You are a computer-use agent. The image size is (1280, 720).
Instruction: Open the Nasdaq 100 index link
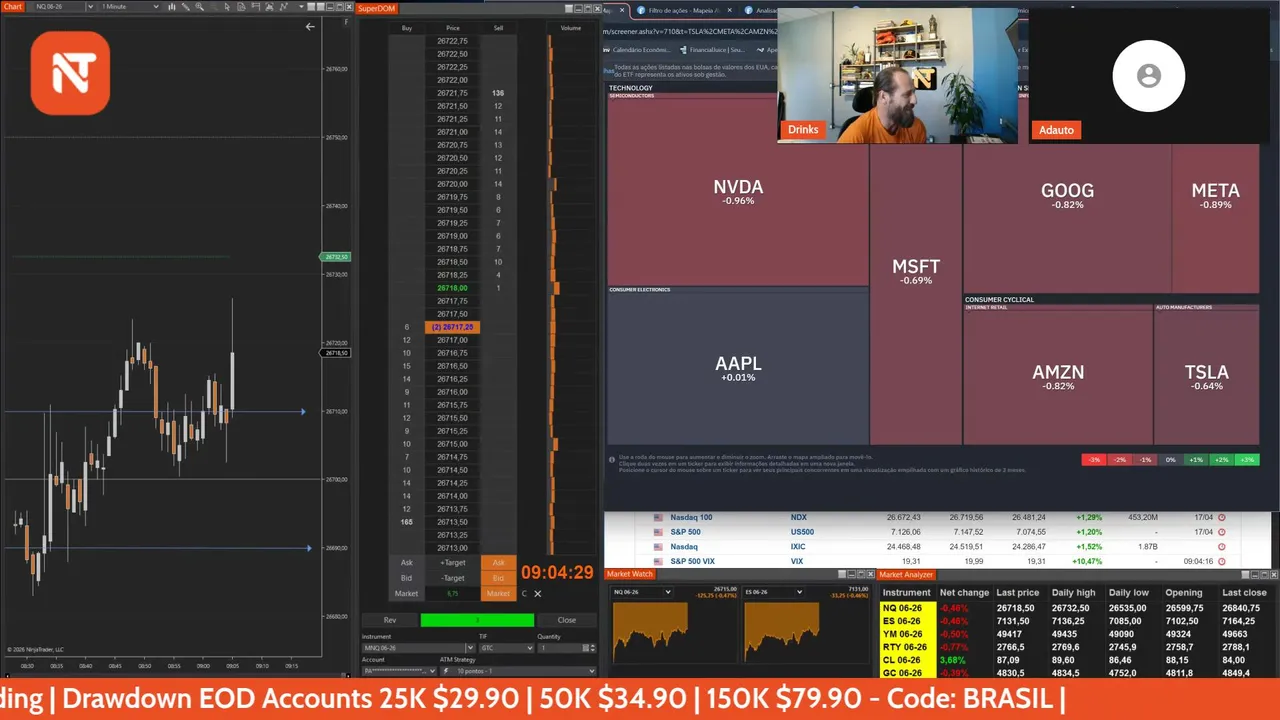[x=691, y=517]
